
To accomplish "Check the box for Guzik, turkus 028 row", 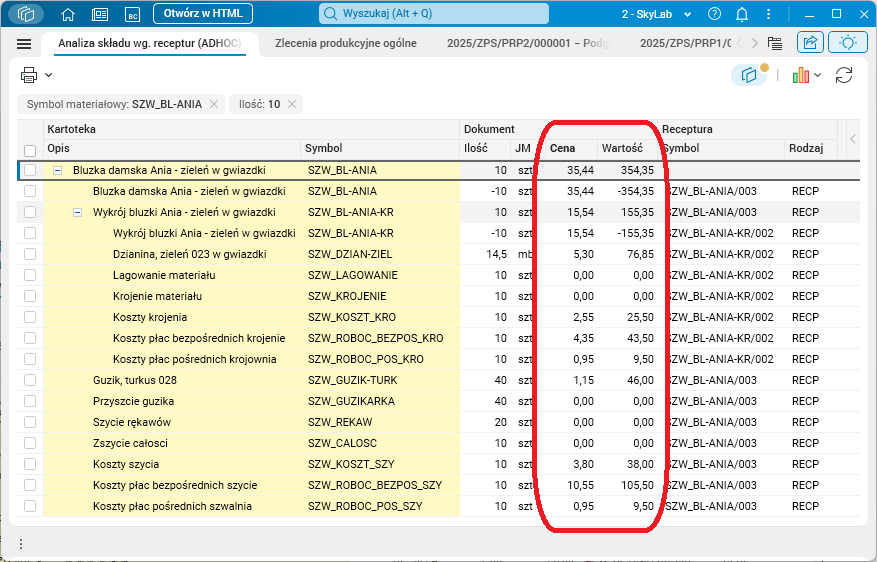I will point(30,380).
